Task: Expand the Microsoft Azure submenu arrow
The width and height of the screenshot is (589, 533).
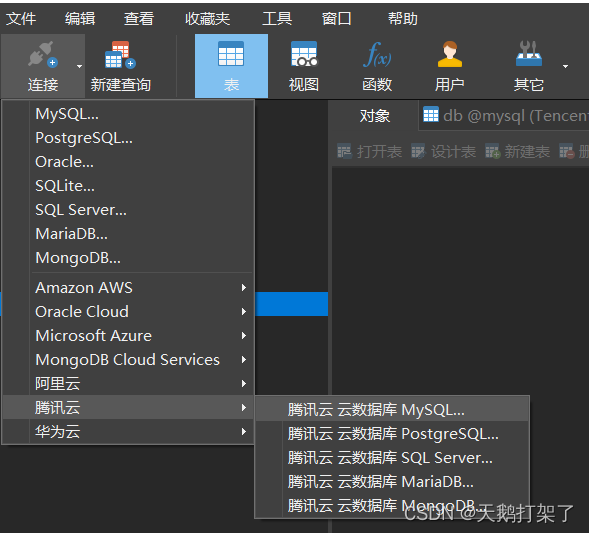Action: coord(244,336)
